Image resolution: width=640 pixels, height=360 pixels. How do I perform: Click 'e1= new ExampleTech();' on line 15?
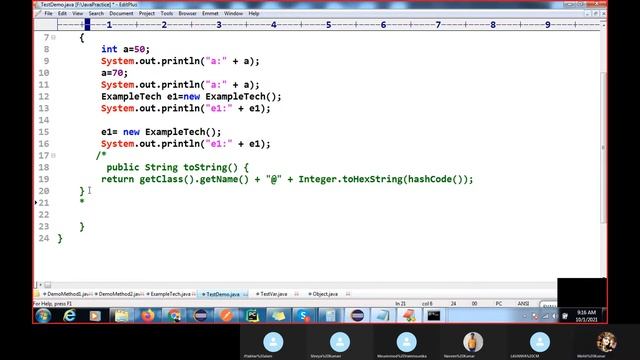161,132
